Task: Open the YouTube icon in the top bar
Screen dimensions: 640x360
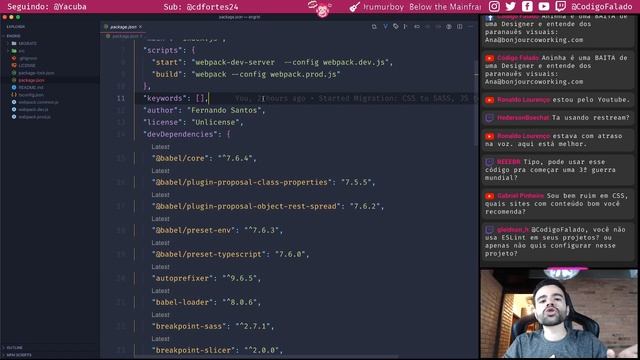Action: pos(544,7)
